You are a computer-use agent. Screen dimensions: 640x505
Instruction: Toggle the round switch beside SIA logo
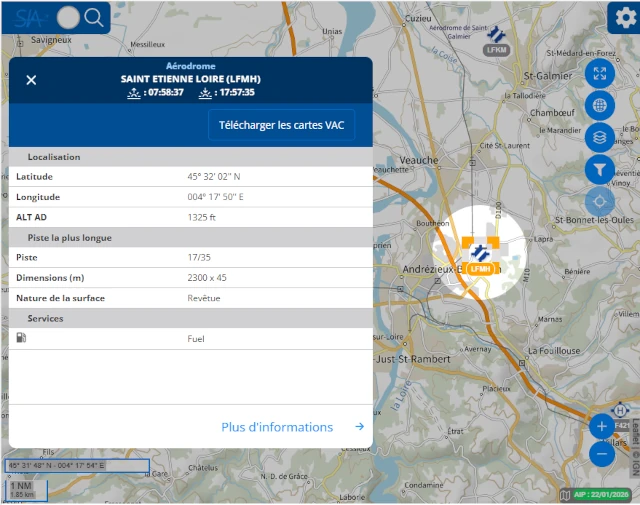68,17
